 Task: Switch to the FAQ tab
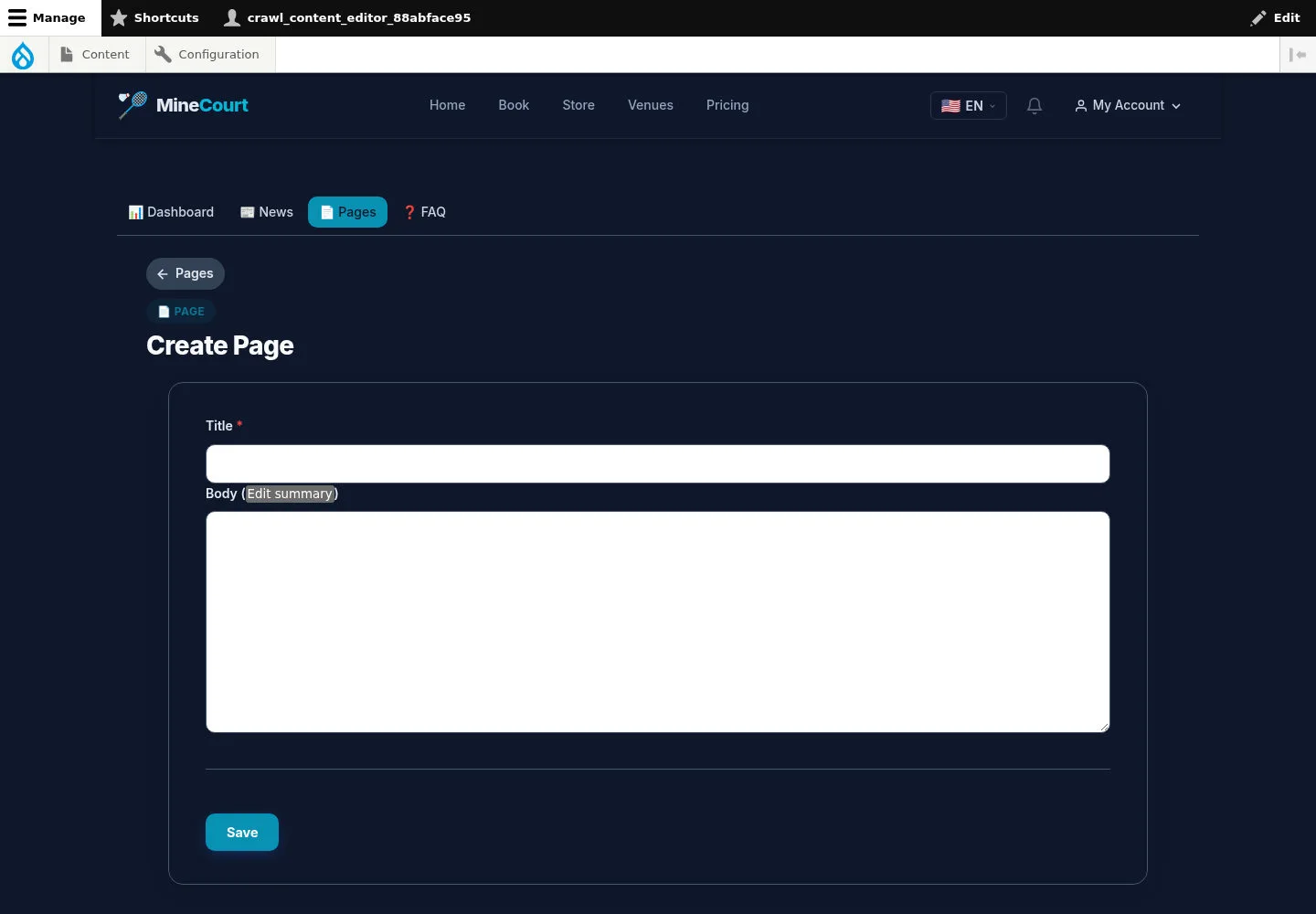coord(424,212)
